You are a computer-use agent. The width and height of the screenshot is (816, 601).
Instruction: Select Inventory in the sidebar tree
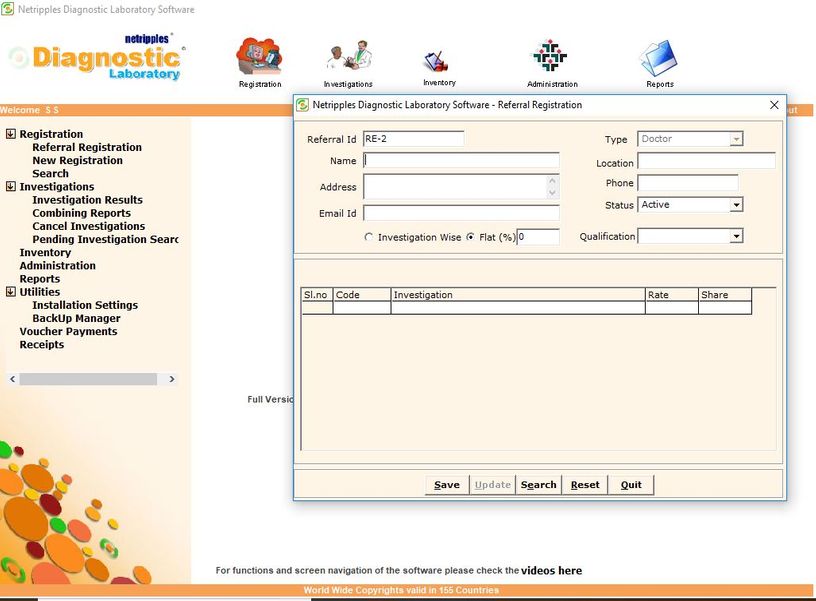point(45,252)
